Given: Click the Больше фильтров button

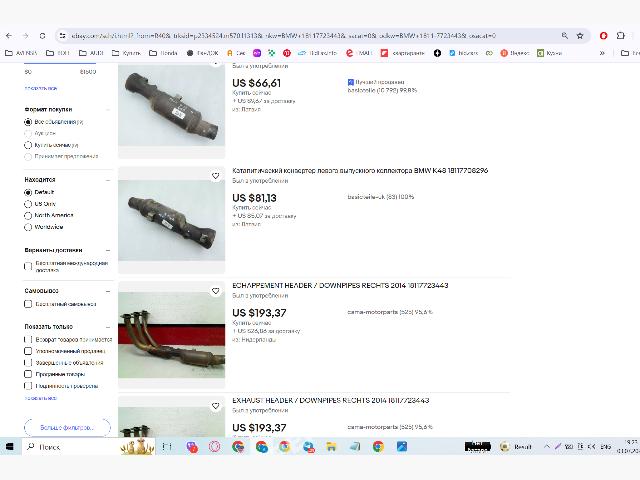Looking at the screenshot, I should click(x=67, y=427).
